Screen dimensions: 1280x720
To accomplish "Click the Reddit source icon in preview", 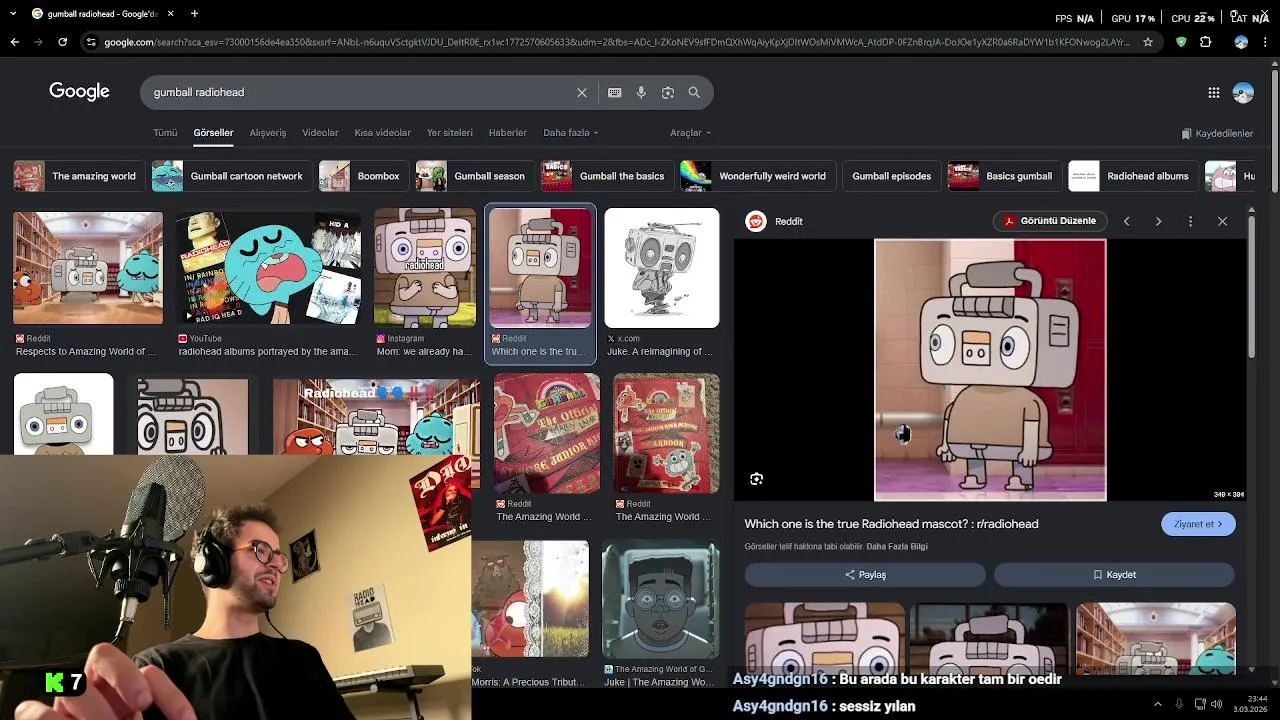I will pos(756,221).
